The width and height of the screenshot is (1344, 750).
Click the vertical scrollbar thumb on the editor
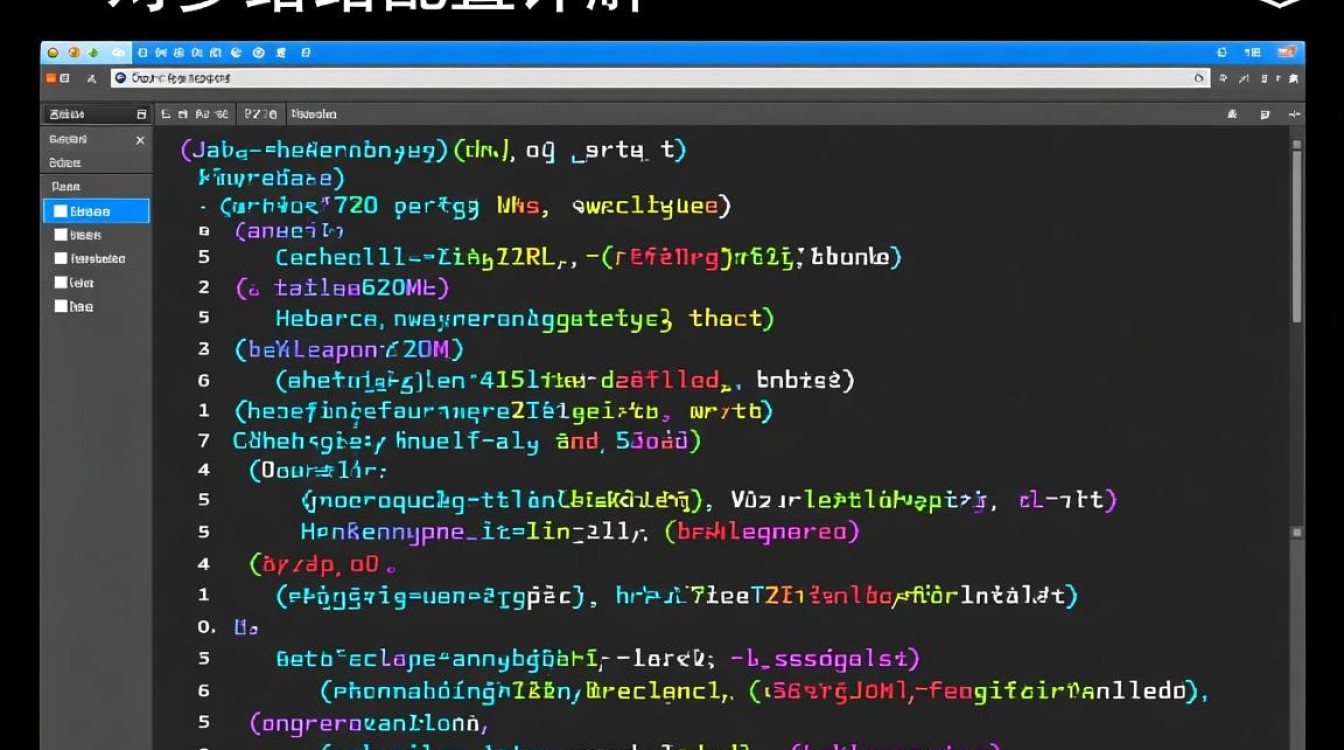point(1297,235)
